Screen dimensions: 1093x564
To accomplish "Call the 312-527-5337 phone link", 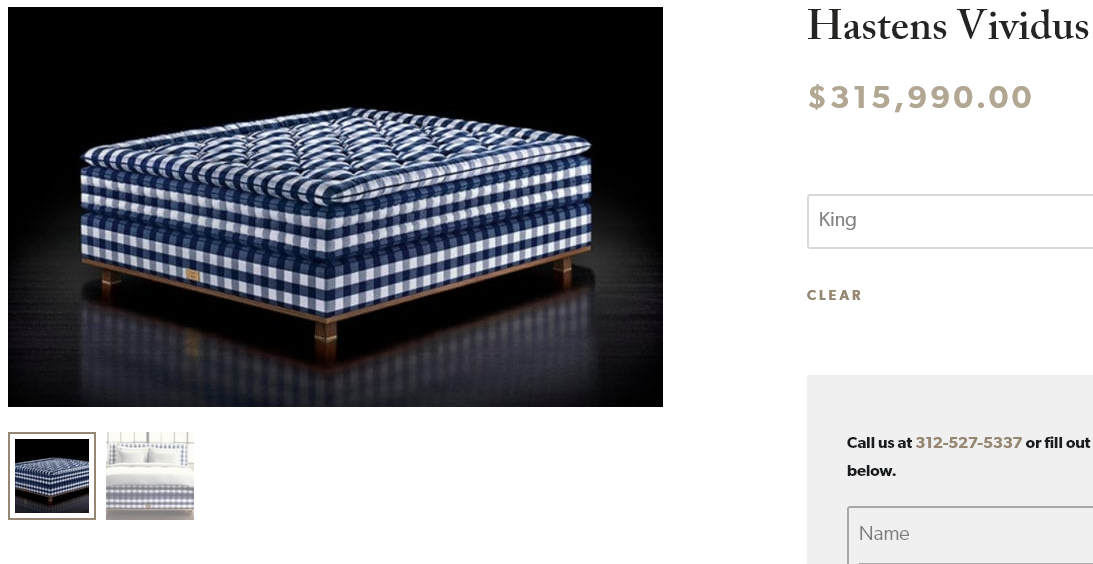I will point(968,443).
